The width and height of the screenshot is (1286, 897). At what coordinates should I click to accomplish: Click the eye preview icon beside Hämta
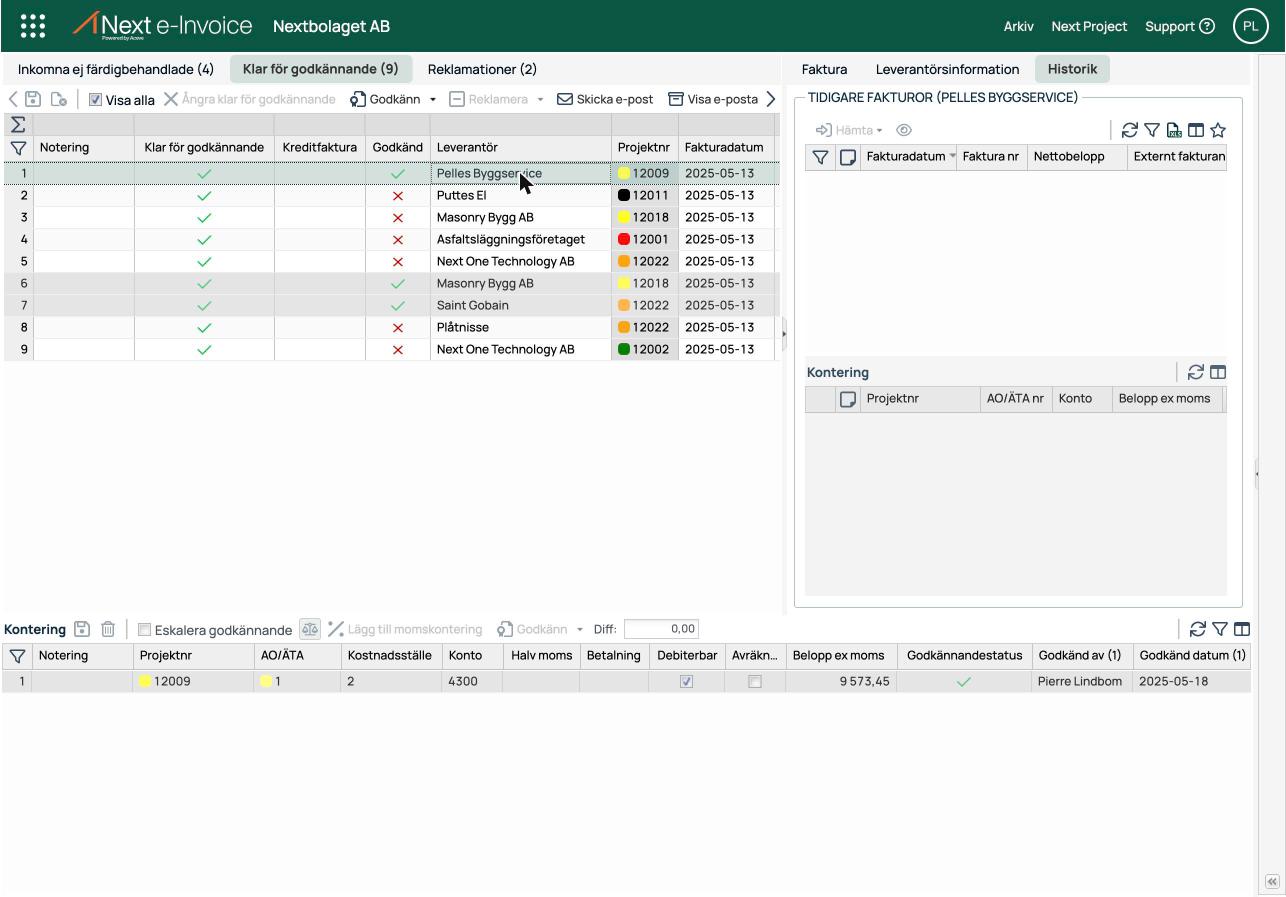click(904, 130)
